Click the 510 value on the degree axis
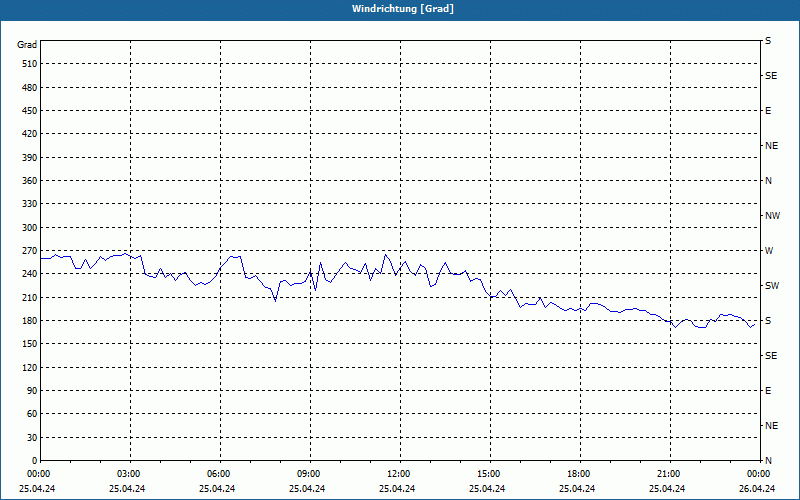This screenshot has height=500, width=800. point(30,64)
